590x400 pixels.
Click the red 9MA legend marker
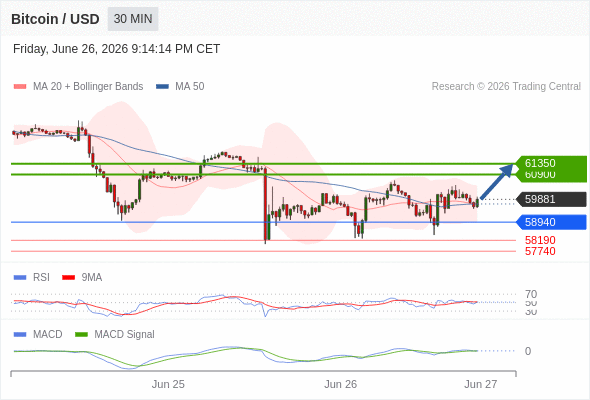(68, 278)
